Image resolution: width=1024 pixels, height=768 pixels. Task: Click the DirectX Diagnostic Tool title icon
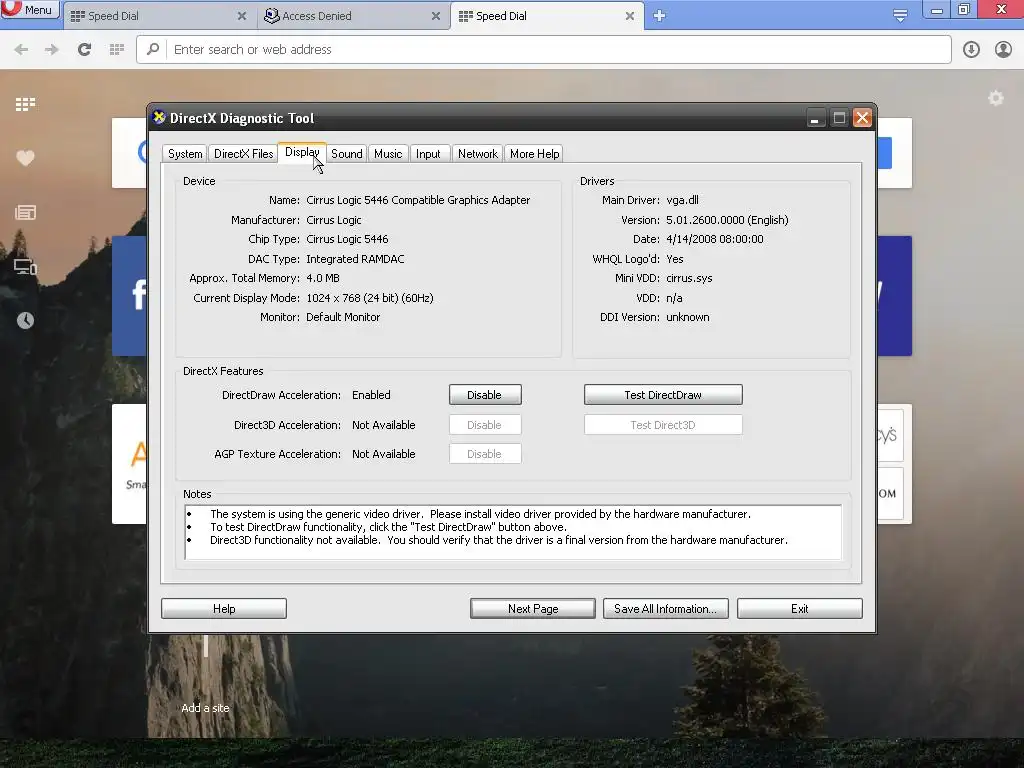pos(159,118)
